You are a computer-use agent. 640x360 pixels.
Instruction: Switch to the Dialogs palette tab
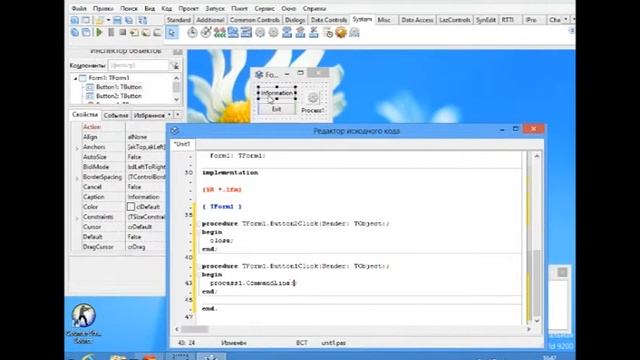click(x=295, y=20)
